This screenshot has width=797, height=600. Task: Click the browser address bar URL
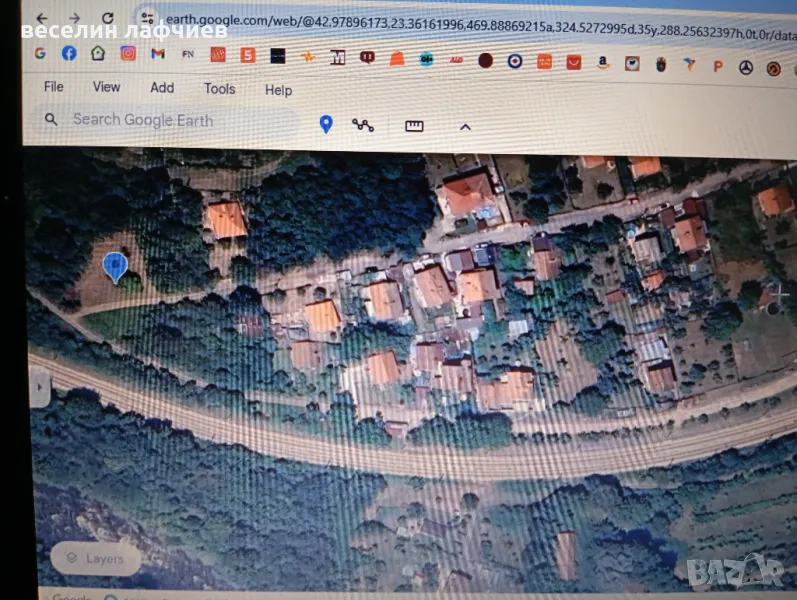(450, 19)
